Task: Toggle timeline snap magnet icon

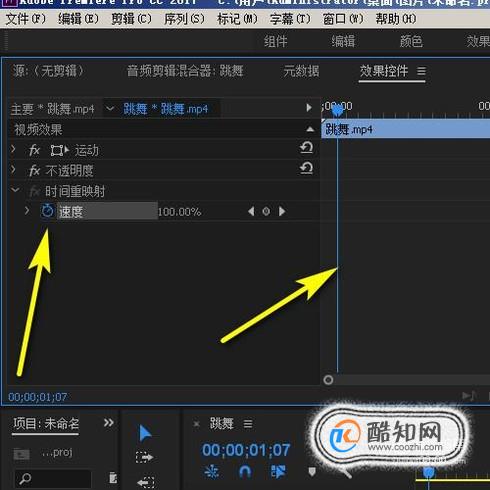Action: click(x=245, y=472)
